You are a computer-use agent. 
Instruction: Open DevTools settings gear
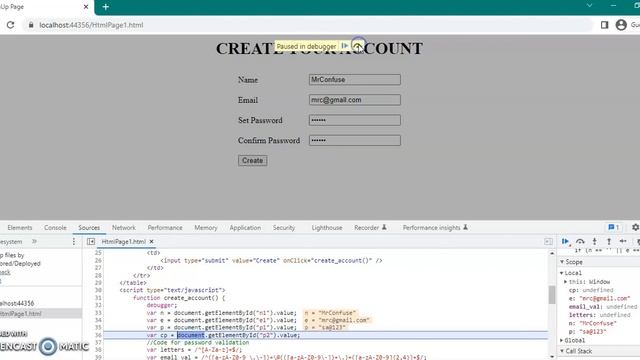[x=636, y=227]
